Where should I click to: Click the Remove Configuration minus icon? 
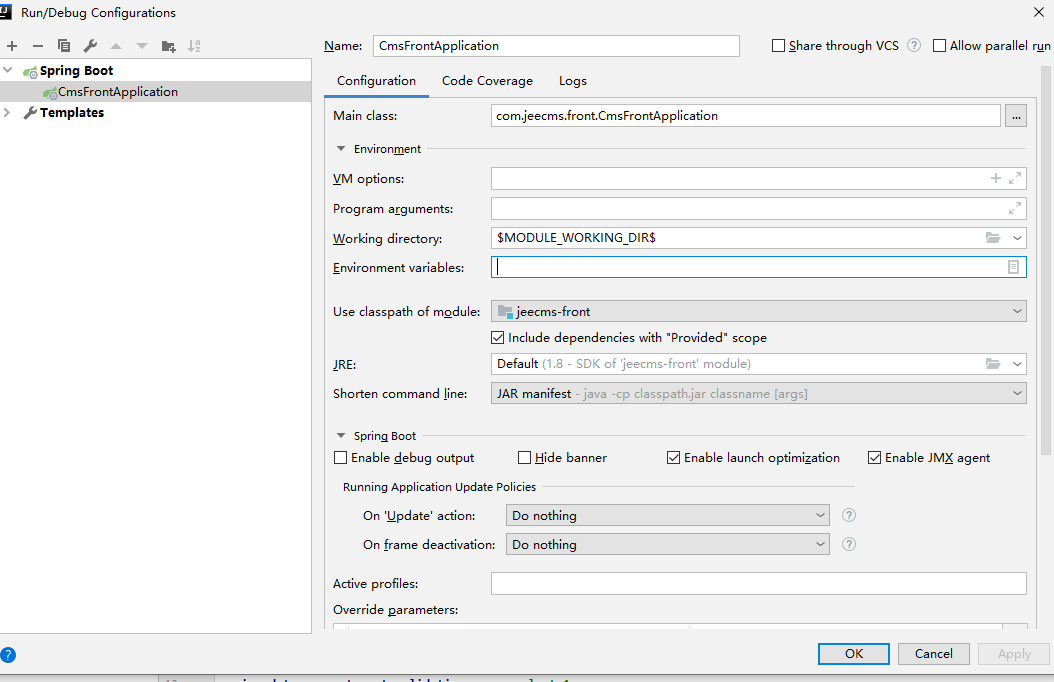click(38, 46)
